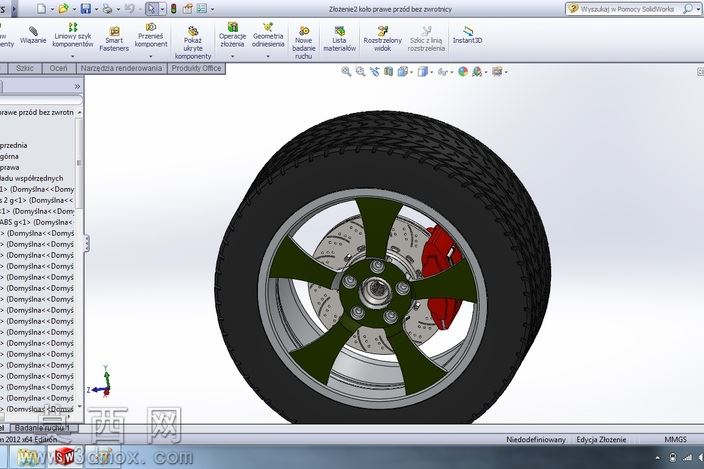
Task: Select the 'ładu współrzędnych' tree item
Action: [x=31, y=178]
